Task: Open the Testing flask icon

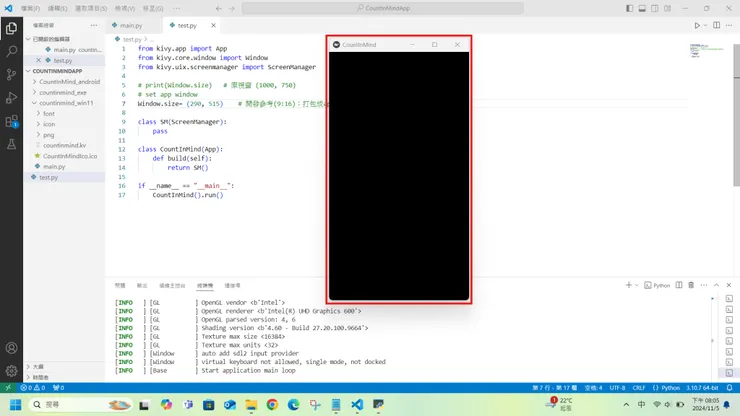Action: coord(11,145)
